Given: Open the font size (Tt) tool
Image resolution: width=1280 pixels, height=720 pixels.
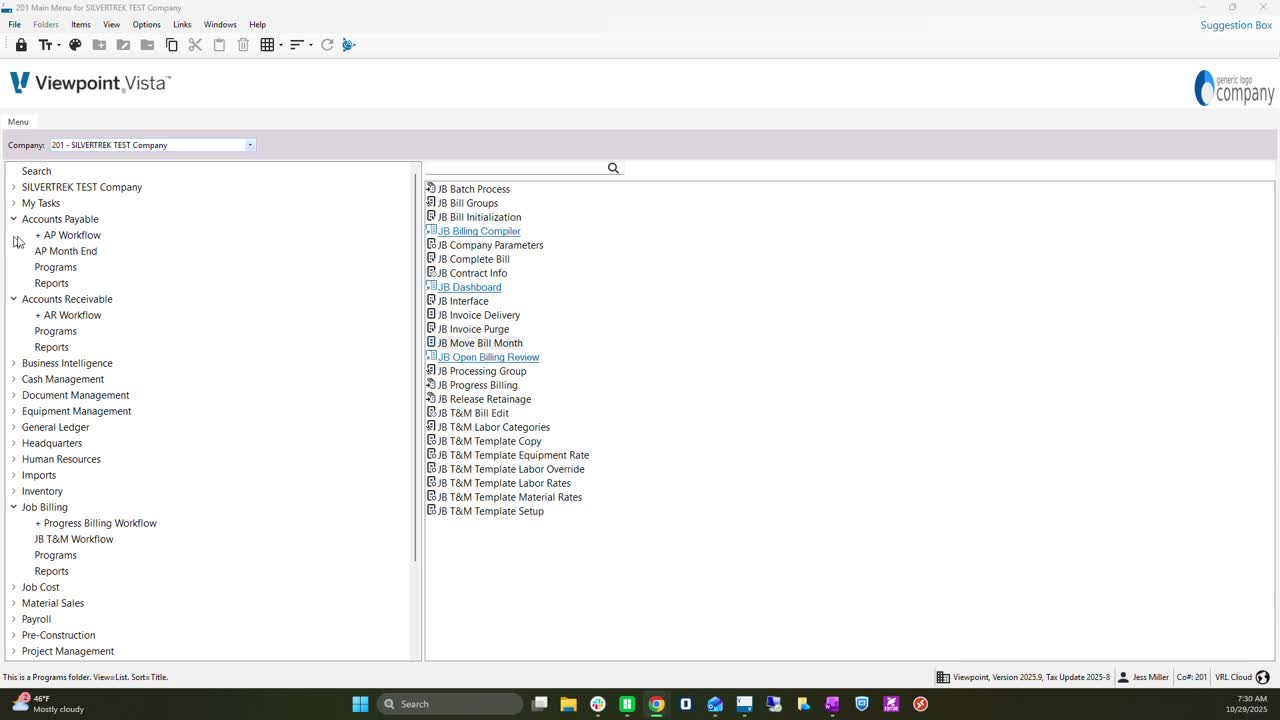Looking at the screenshot, I should 45,45.
